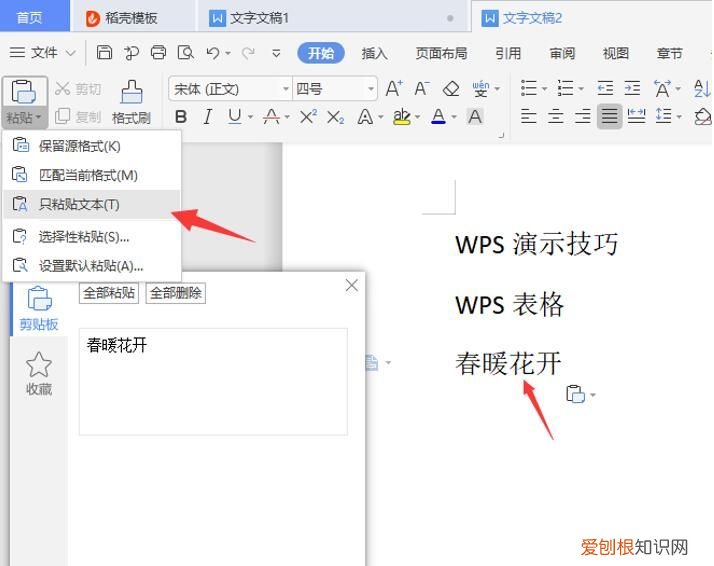Select 匹配当前格式(M) paste option
The height and width of the screenshot is (566, 714).
point(92,175)
